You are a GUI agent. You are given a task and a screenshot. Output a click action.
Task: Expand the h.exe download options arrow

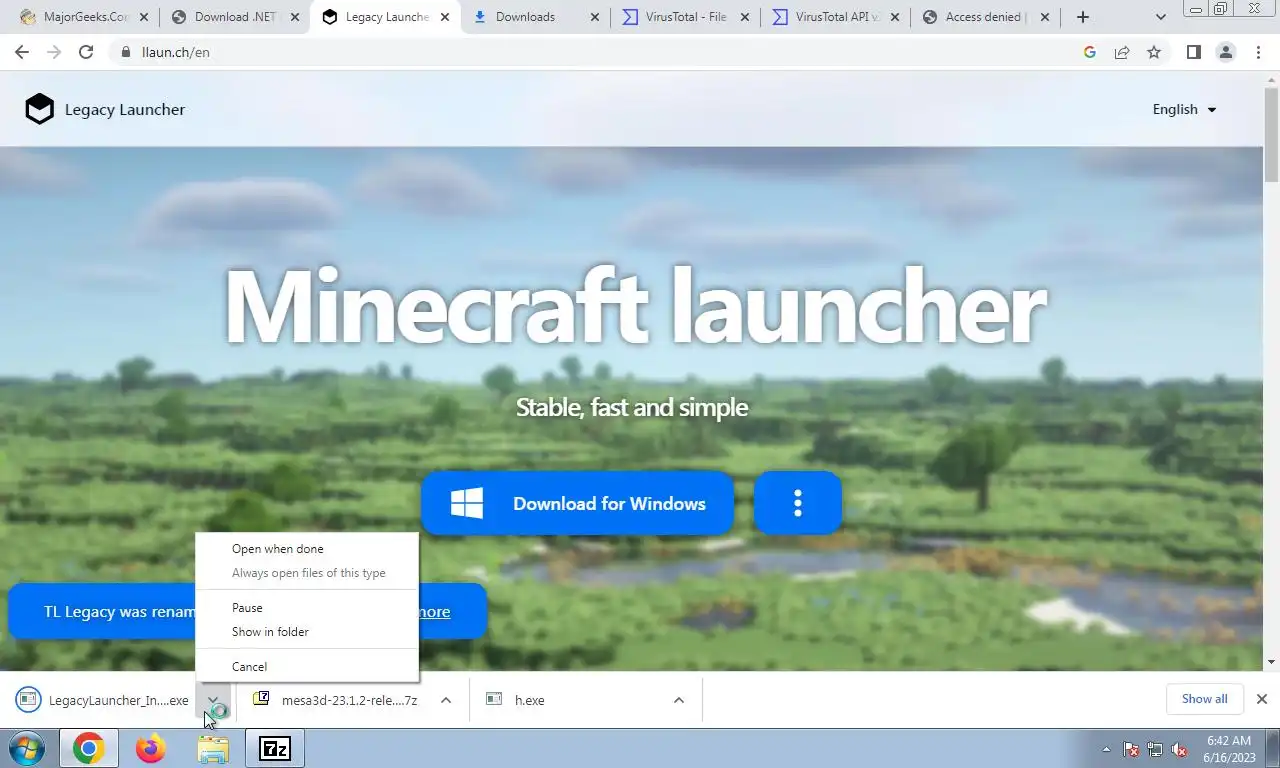tap(679, 700)
